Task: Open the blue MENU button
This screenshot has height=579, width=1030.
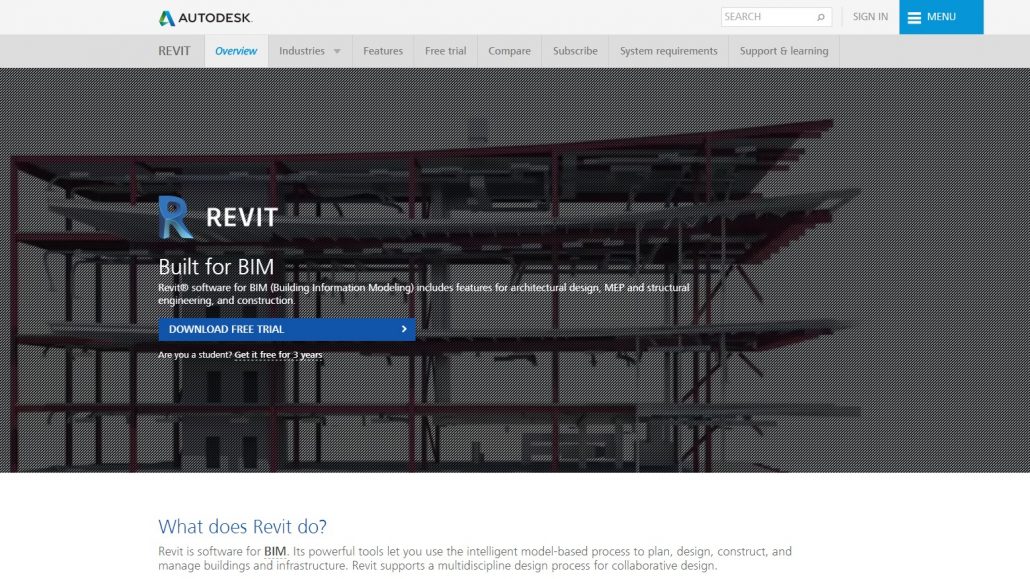Action: [941, 17]
